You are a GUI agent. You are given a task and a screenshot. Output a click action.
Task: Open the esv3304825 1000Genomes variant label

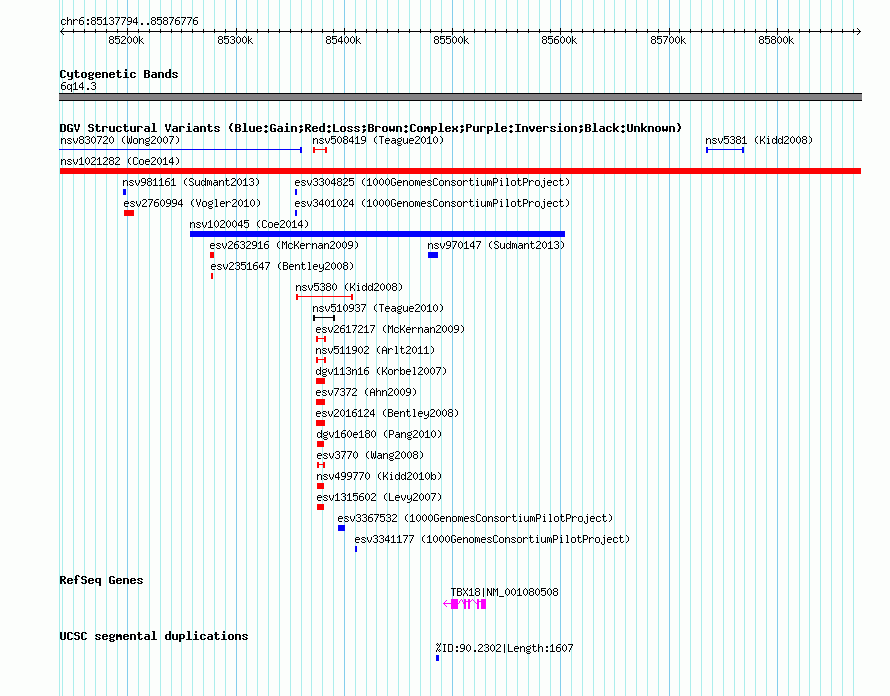(x=432, y=182)
